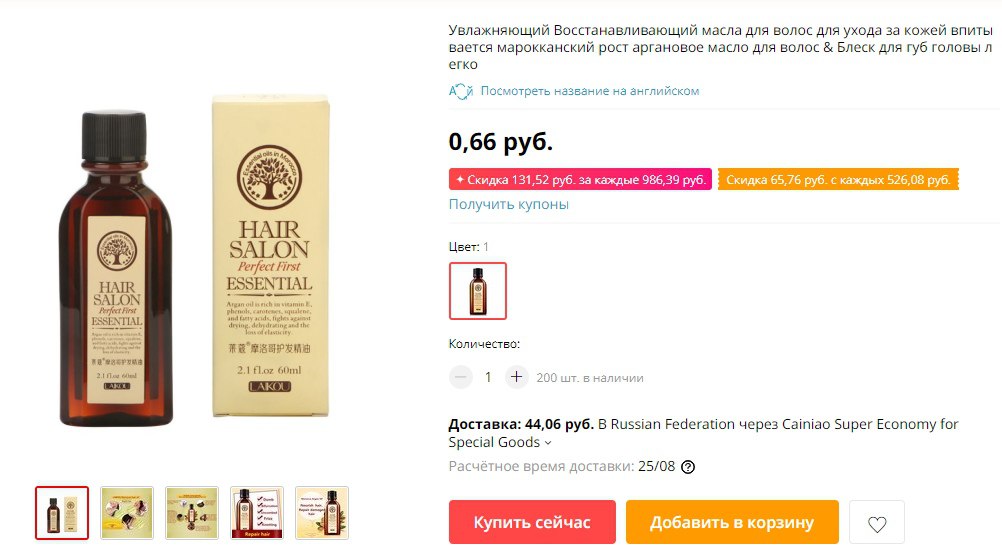The height and width of the screenshot is (554, 1002).
Task: Click the orange 65,76 руб. discount badge
Action: click(838, 180)
